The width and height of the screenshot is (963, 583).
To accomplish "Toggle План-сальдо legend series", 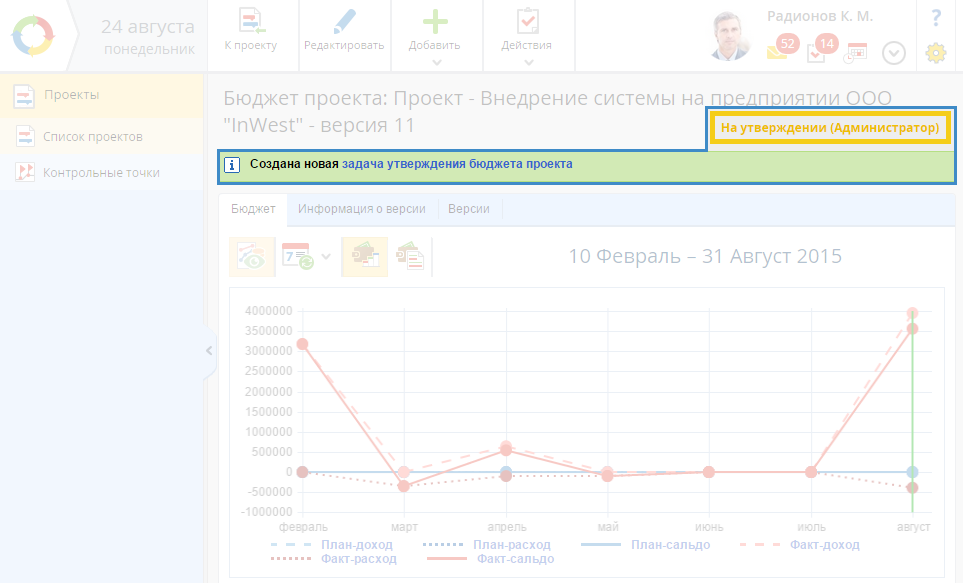I will 645,545.
